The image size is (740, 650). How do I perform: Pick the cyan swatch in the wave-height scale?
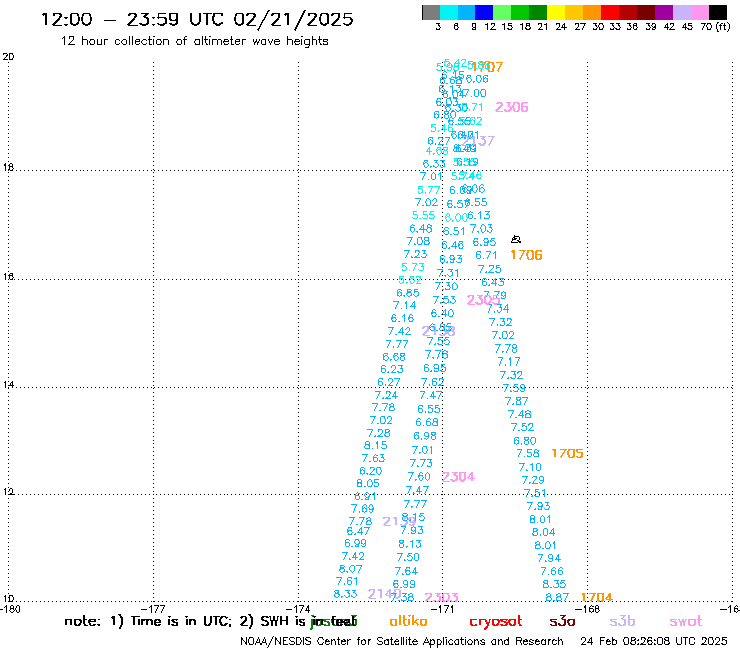[x=449, y=12]
